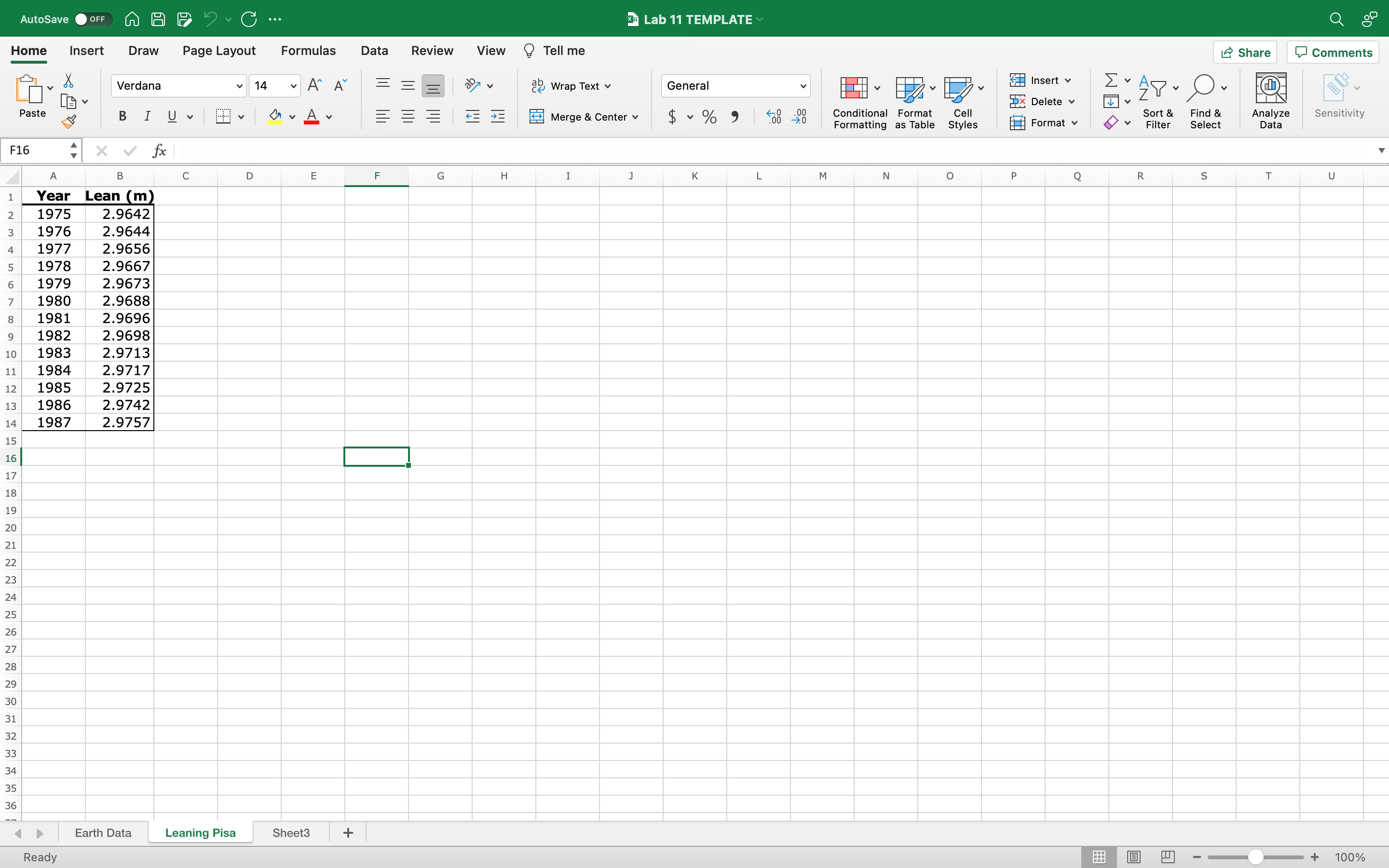This screenshot has height=868, width=1389.
Task: Click the Increase Font Size icon
Action: [314, 85]
